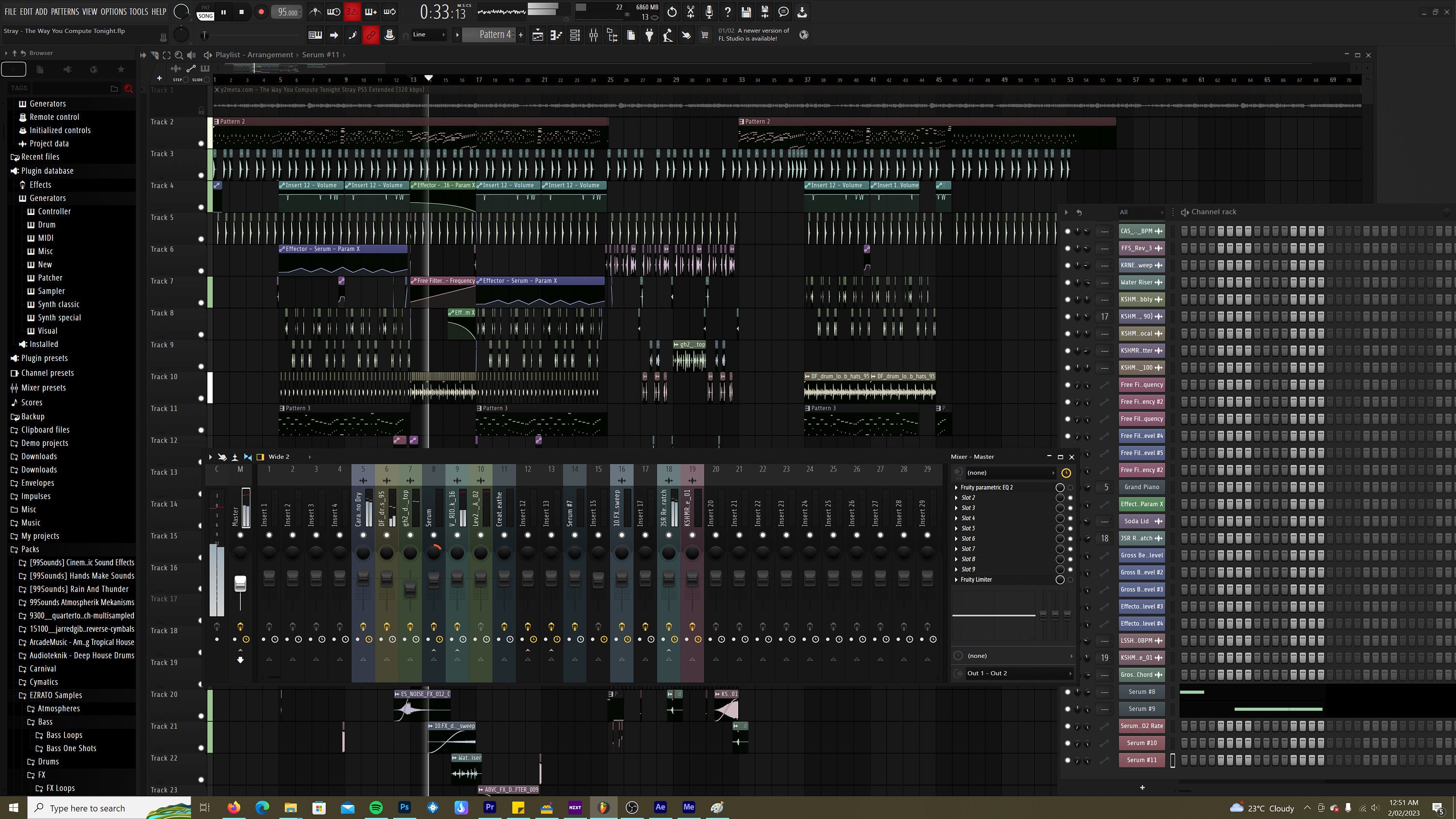Expand Slot 2 in the Master mixer chain
This screenshot has height=819, width=1456.
957,497
